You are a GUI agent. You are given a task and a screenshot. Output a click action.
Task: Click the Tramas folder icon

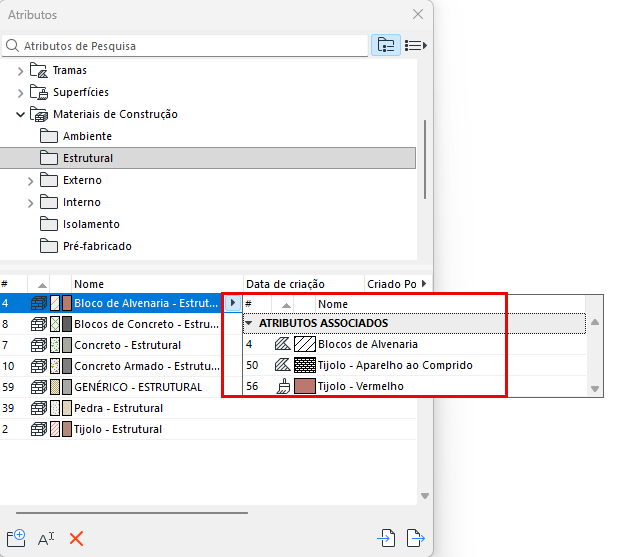(x=39, y=70)
